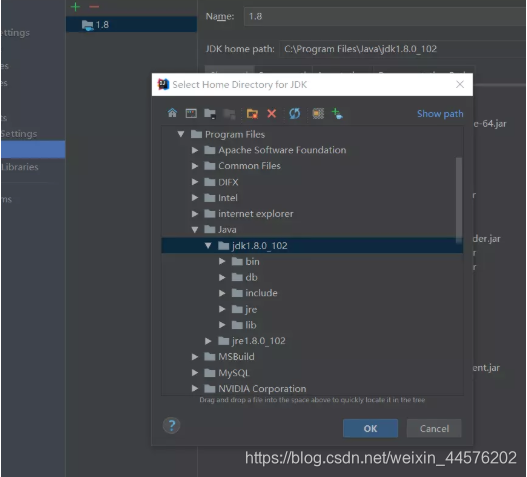
Task: Expand the internet explorer folder
Action: (x=195, y=213)
